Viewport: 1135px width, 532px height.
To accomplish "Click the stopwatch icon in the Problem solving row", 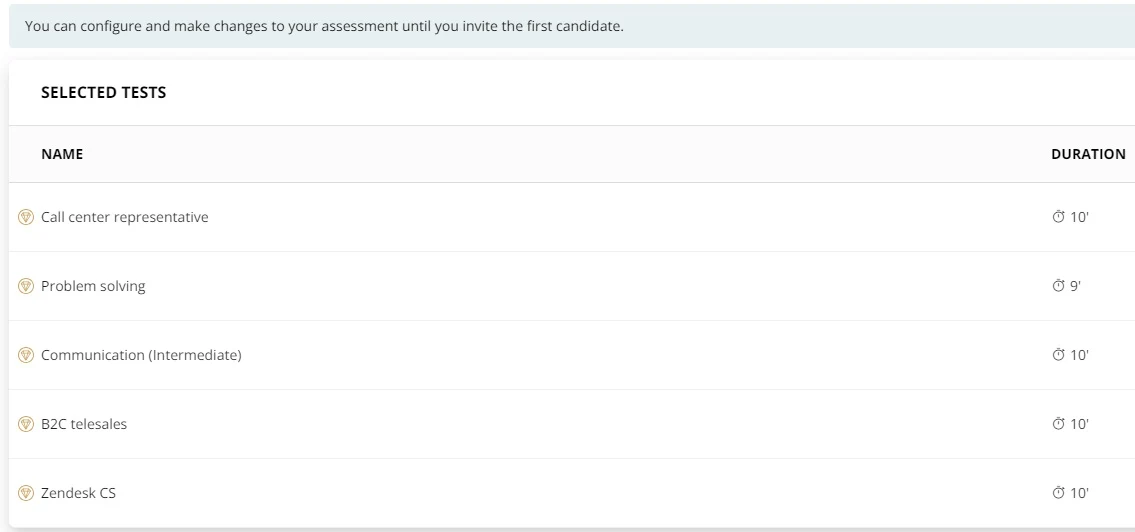I will (1058, 285).
